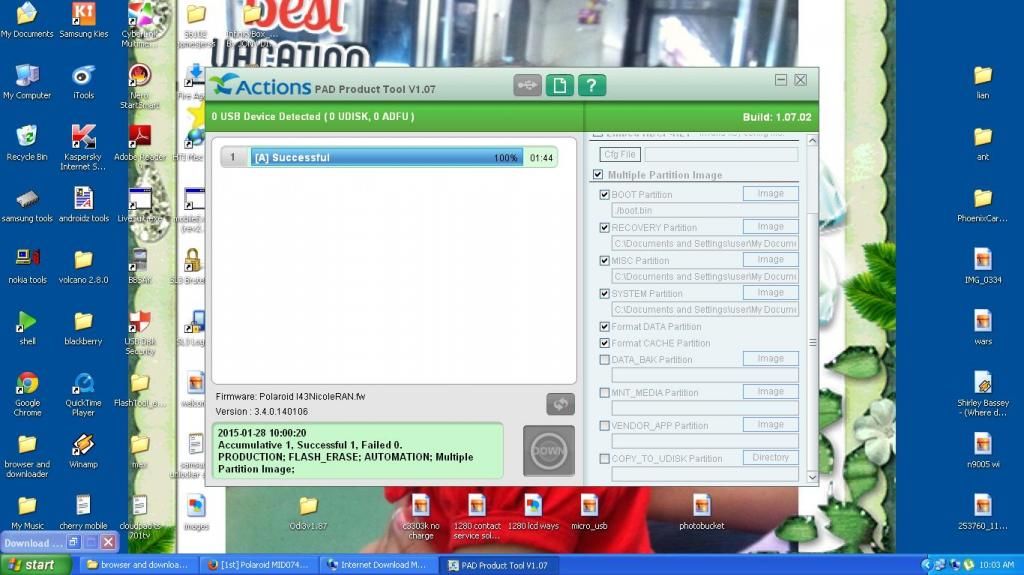Open androidz tools desktop icon
This screenshot has width=1024, height=575.
84,205
